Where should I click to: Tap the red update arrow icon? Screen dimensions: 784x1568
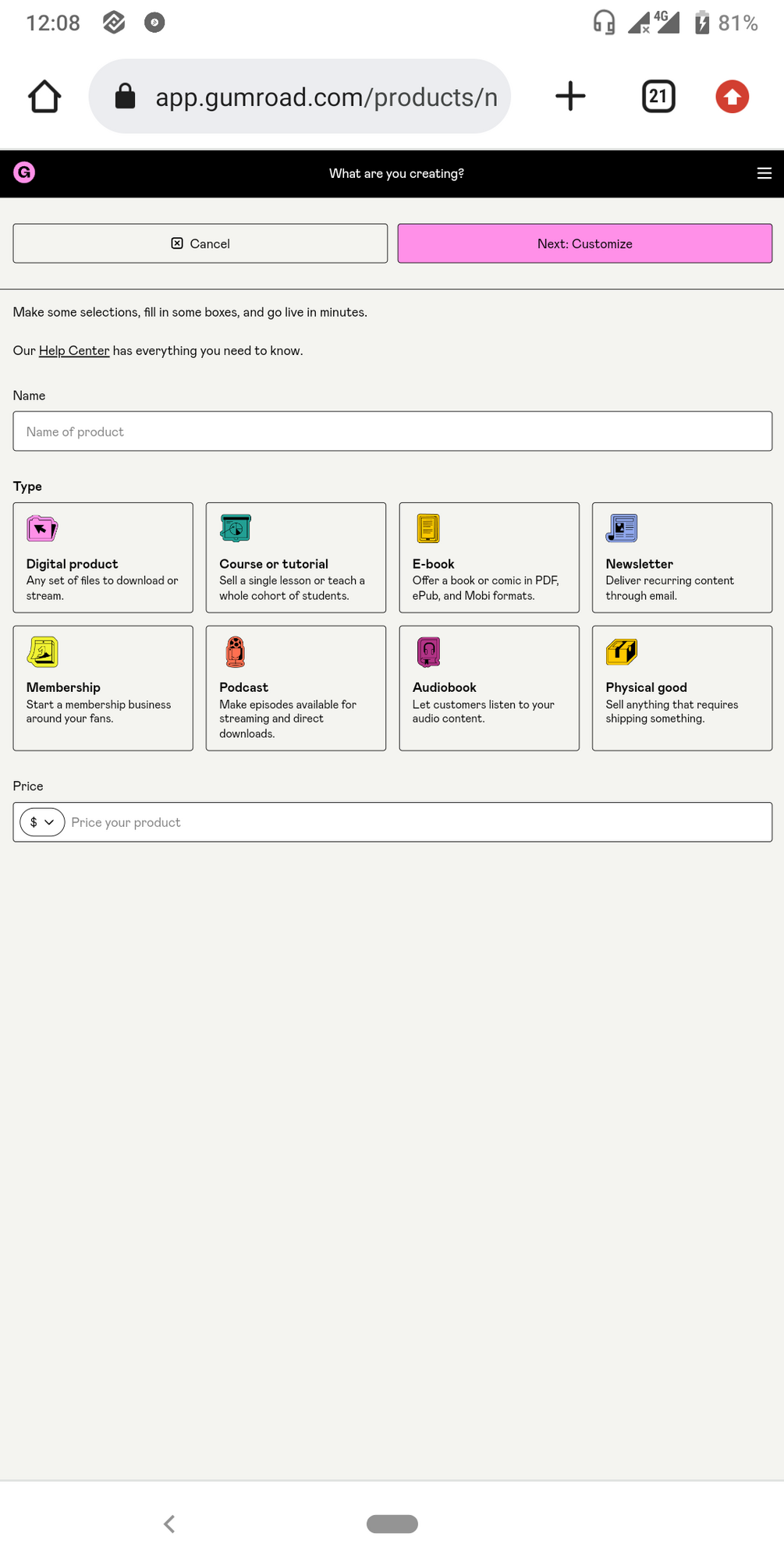pos(732,97)
